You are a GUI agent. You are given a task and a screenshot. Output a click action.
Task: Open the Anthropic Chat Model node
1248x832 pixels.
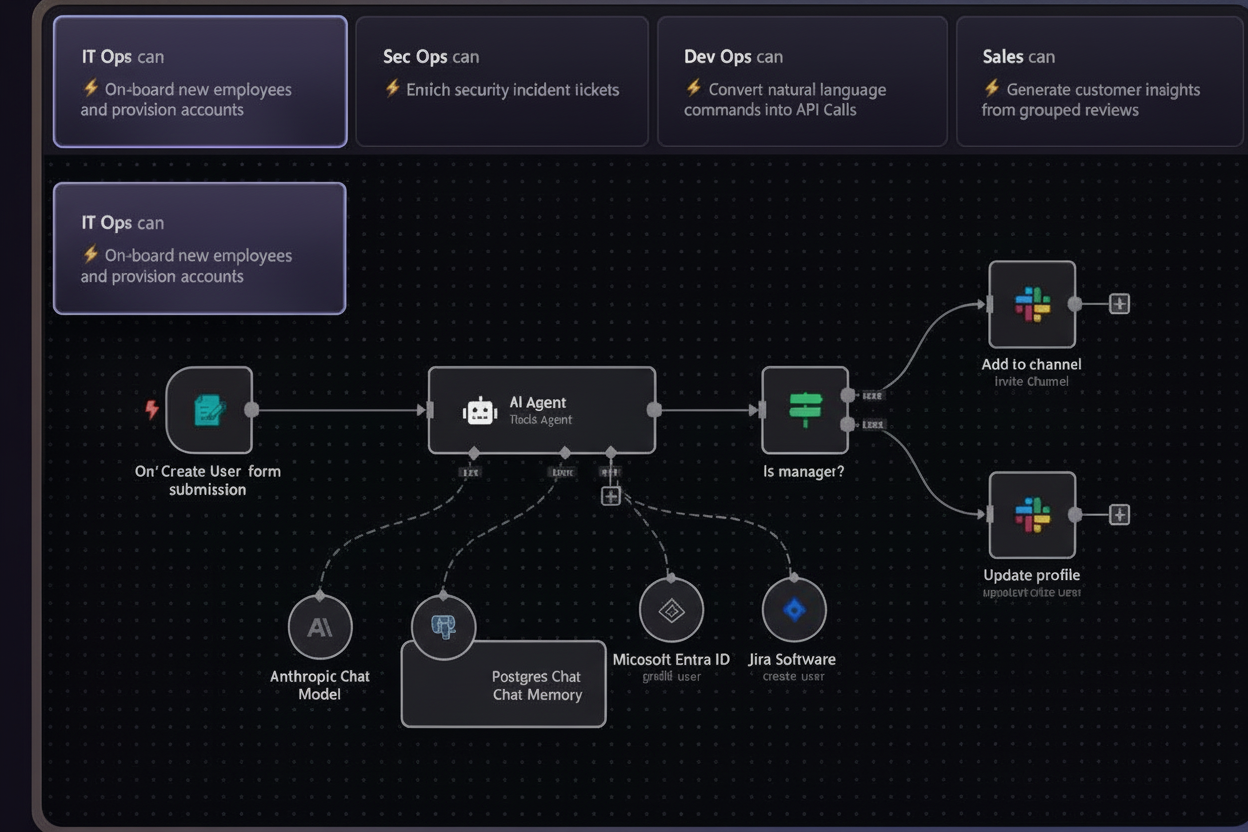click(x=320, y=628)
